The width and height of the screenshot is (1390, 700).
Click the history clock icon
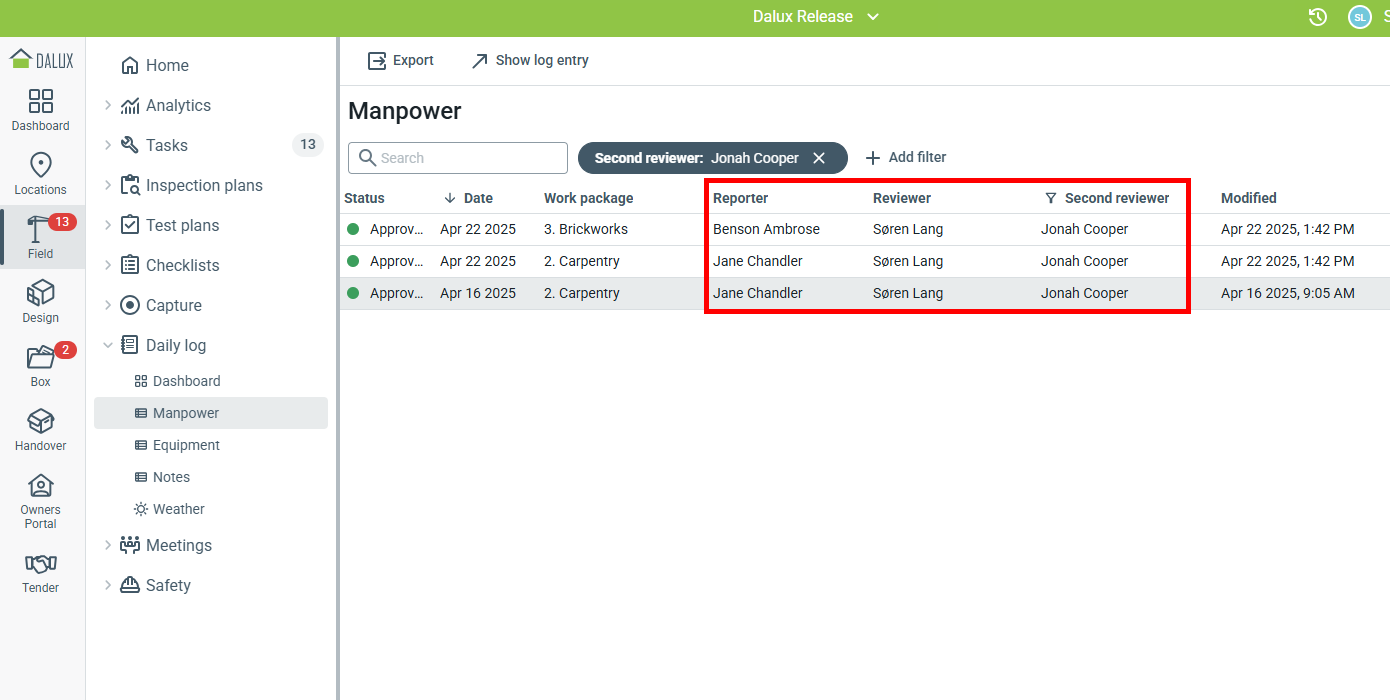[1318, 17]
